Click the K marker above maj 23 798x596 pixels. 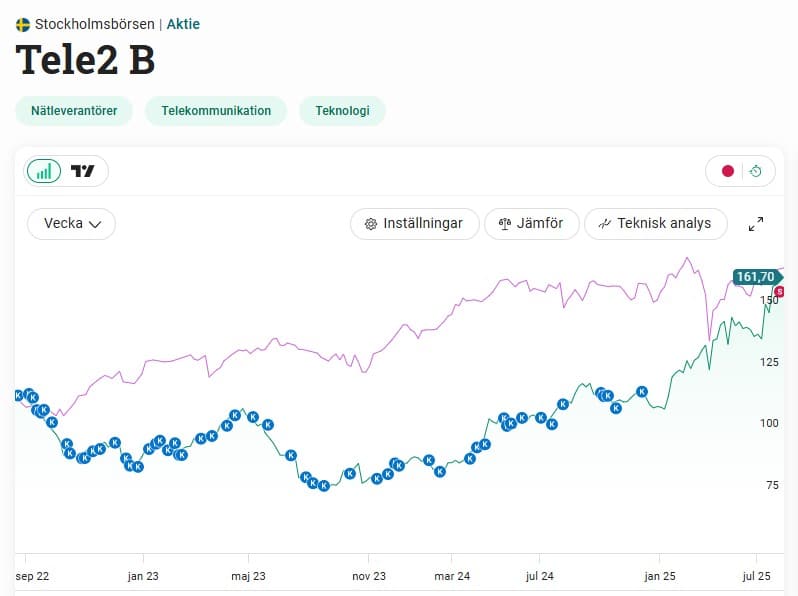[x=236, y=414]
